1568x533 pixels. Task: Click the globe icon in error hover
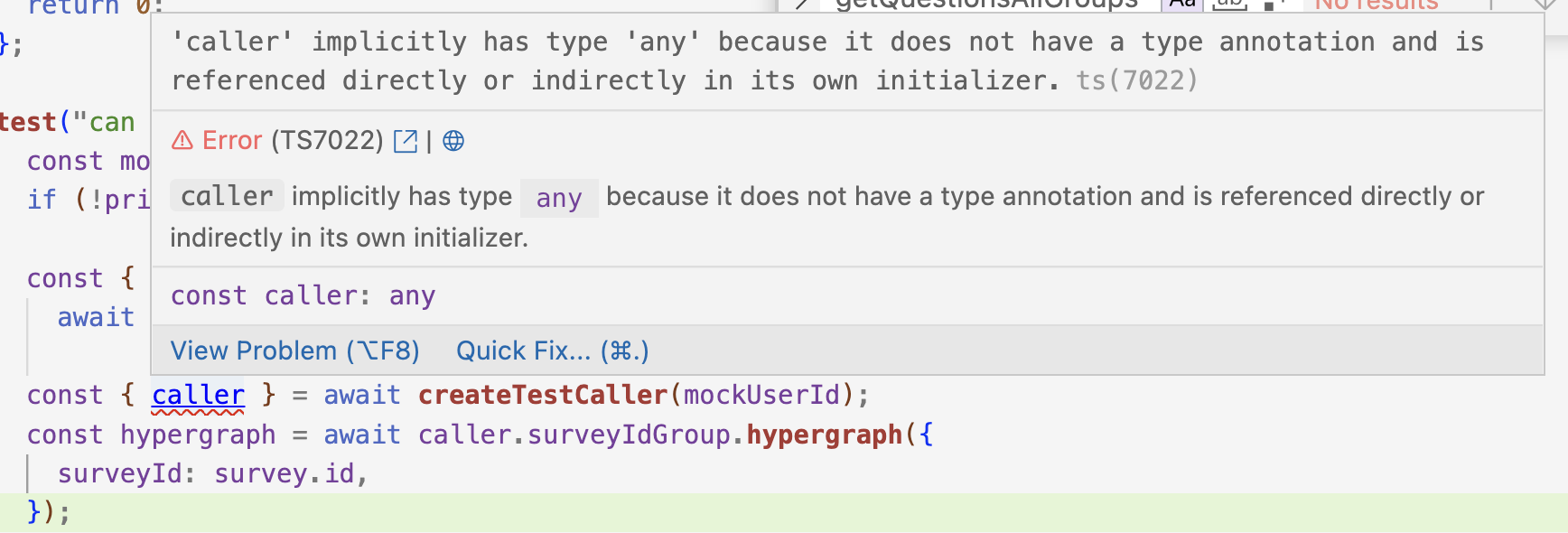pyautogui.click(x=453, y=141)
